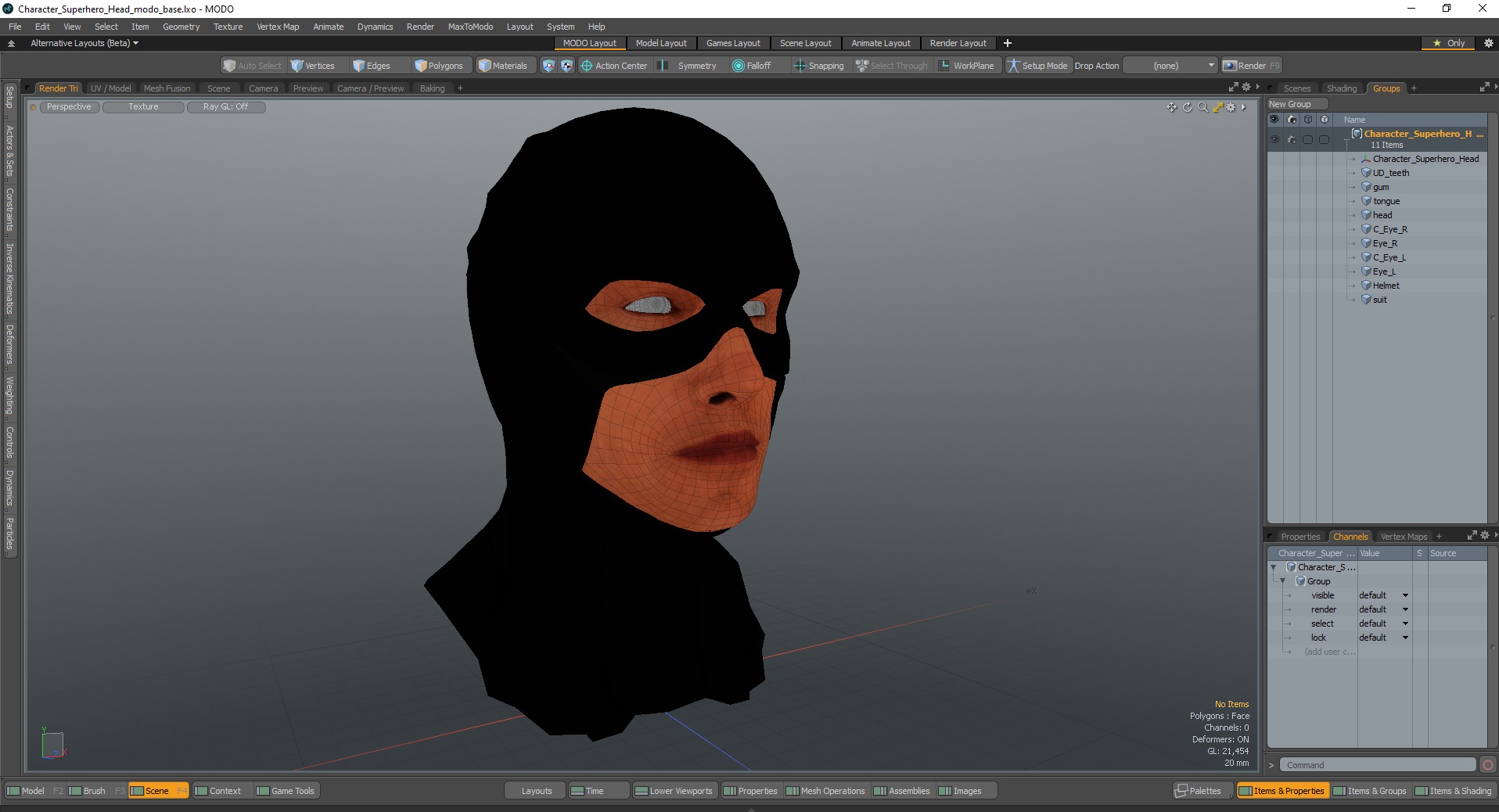
Task: Open the Geometry menu
Action: 181,27
